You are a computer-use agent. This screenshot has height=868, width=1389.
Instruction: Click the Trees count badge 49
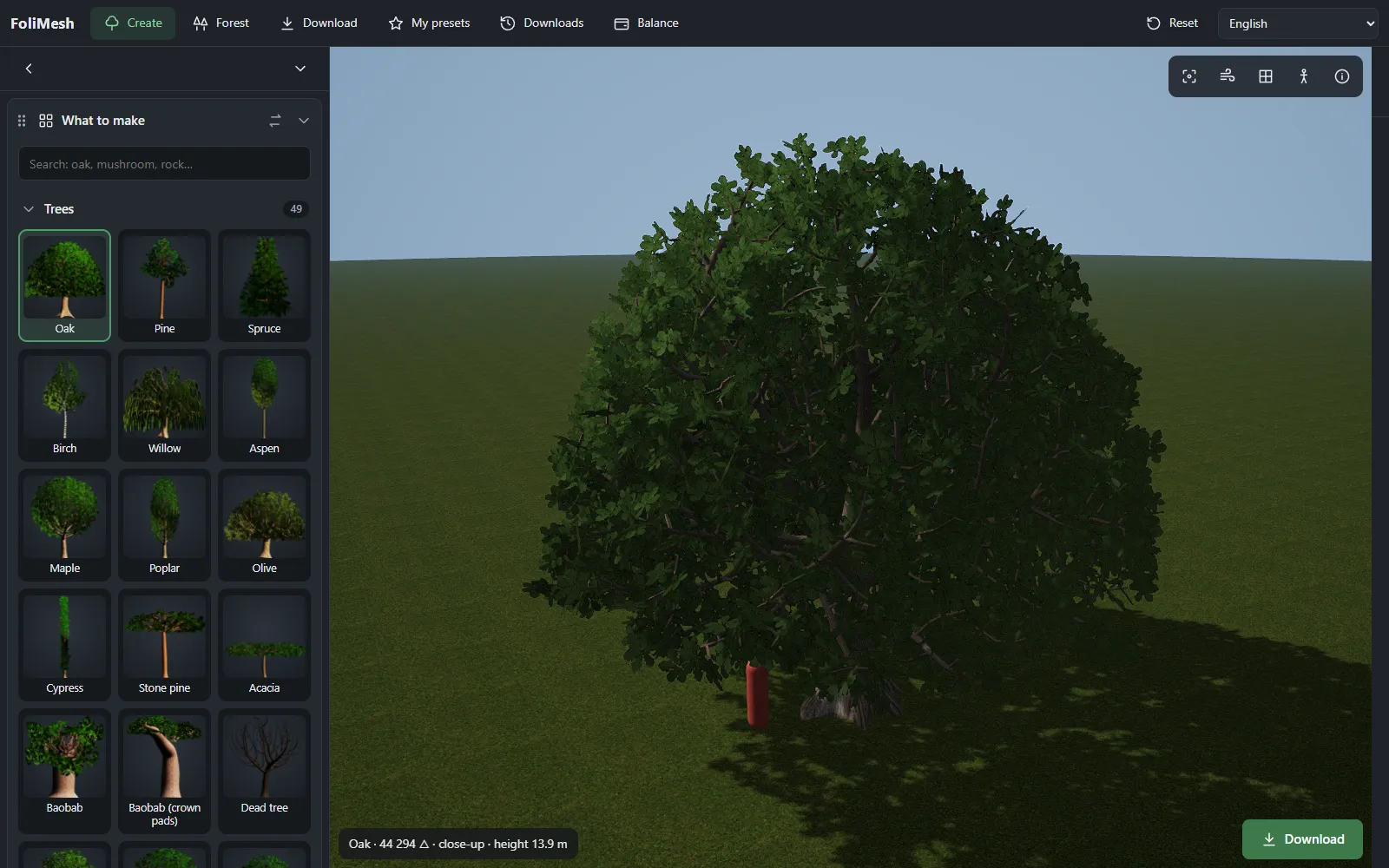pos(296,209)
